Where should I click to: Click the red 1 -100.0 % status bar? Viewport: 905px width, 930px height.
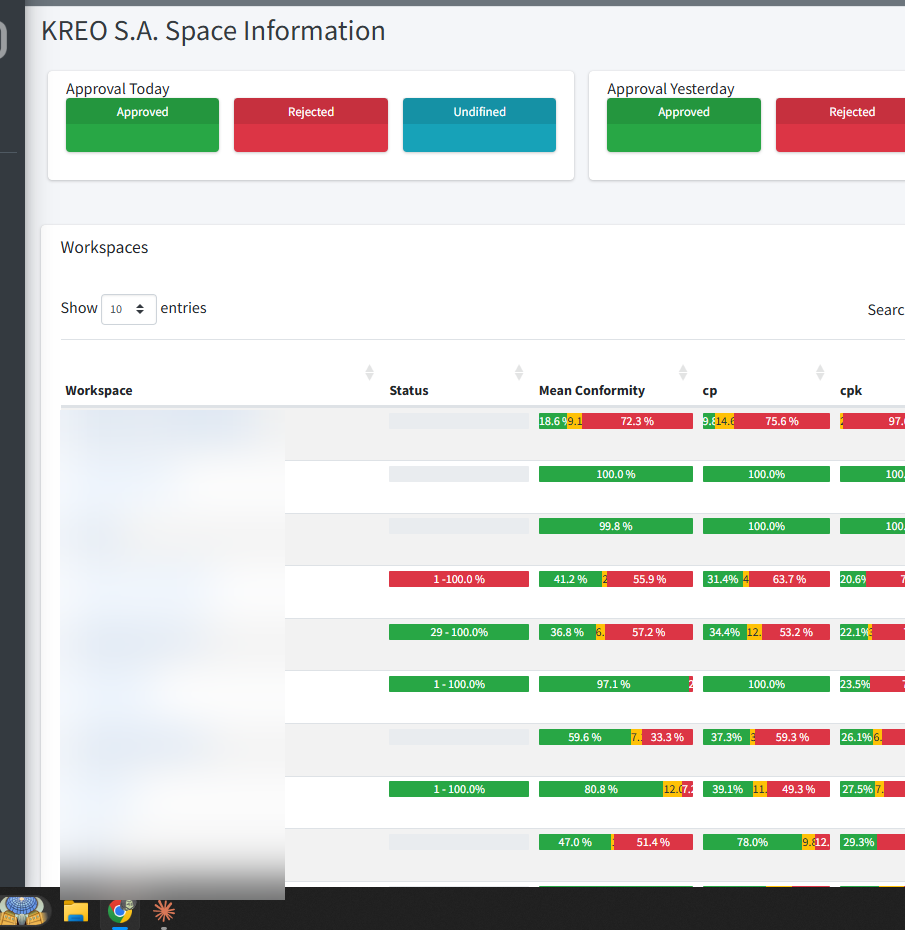click(459, 579)
